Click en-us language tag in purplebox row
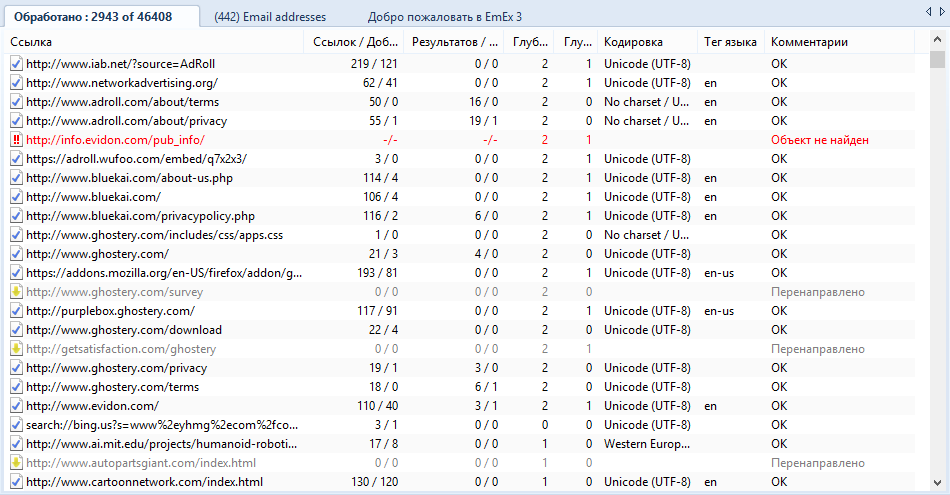The width and height of the screenshot is (950, 495). pyautogui.click(x=719, y=311)
